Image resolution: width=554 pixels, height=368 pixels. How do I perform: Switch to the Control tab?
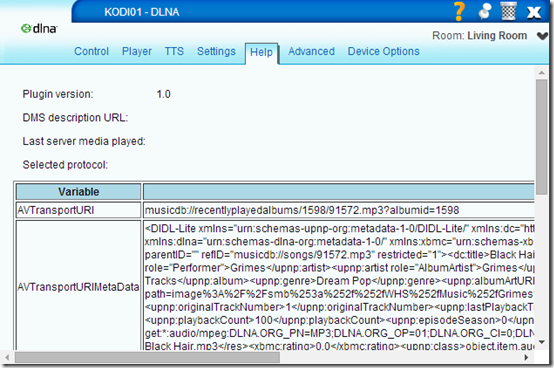click(92, 51)
